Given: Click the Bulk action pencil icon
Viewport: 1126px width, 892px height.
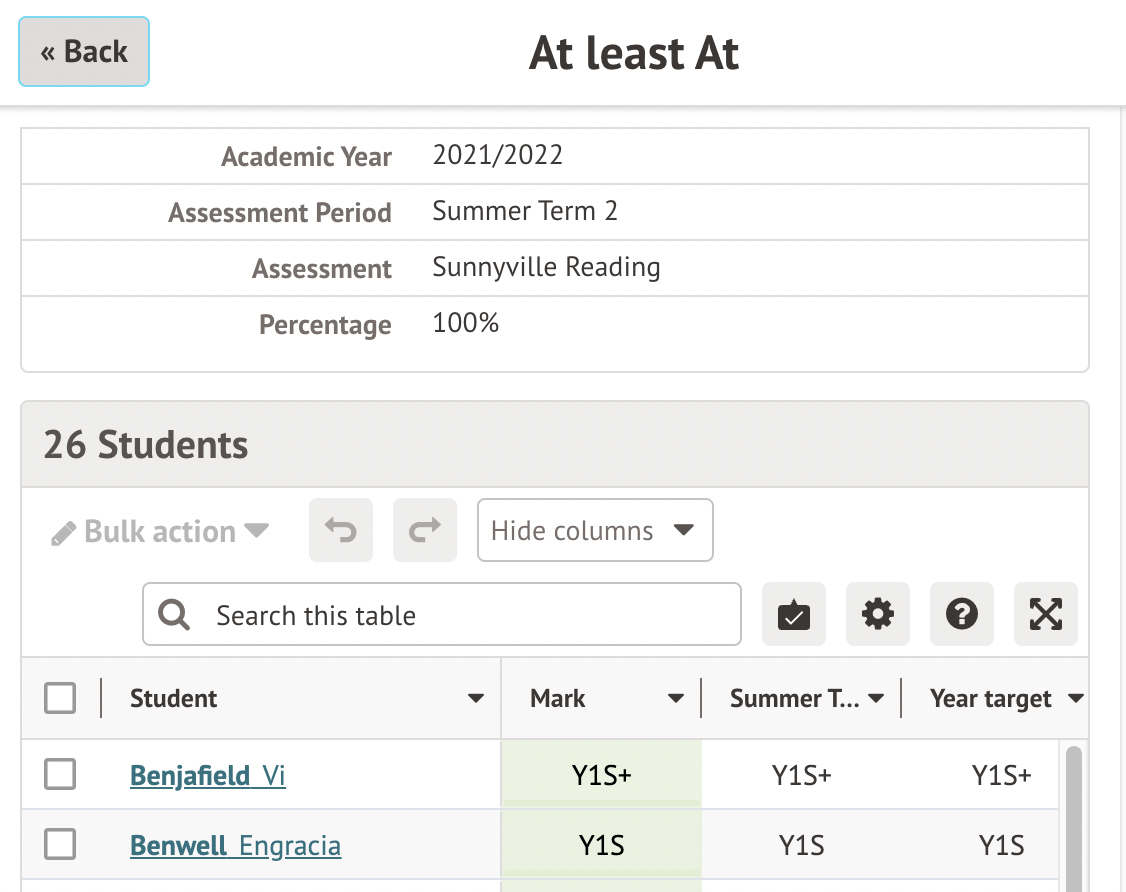Looking at the screenshot, I should click(63, 532).
